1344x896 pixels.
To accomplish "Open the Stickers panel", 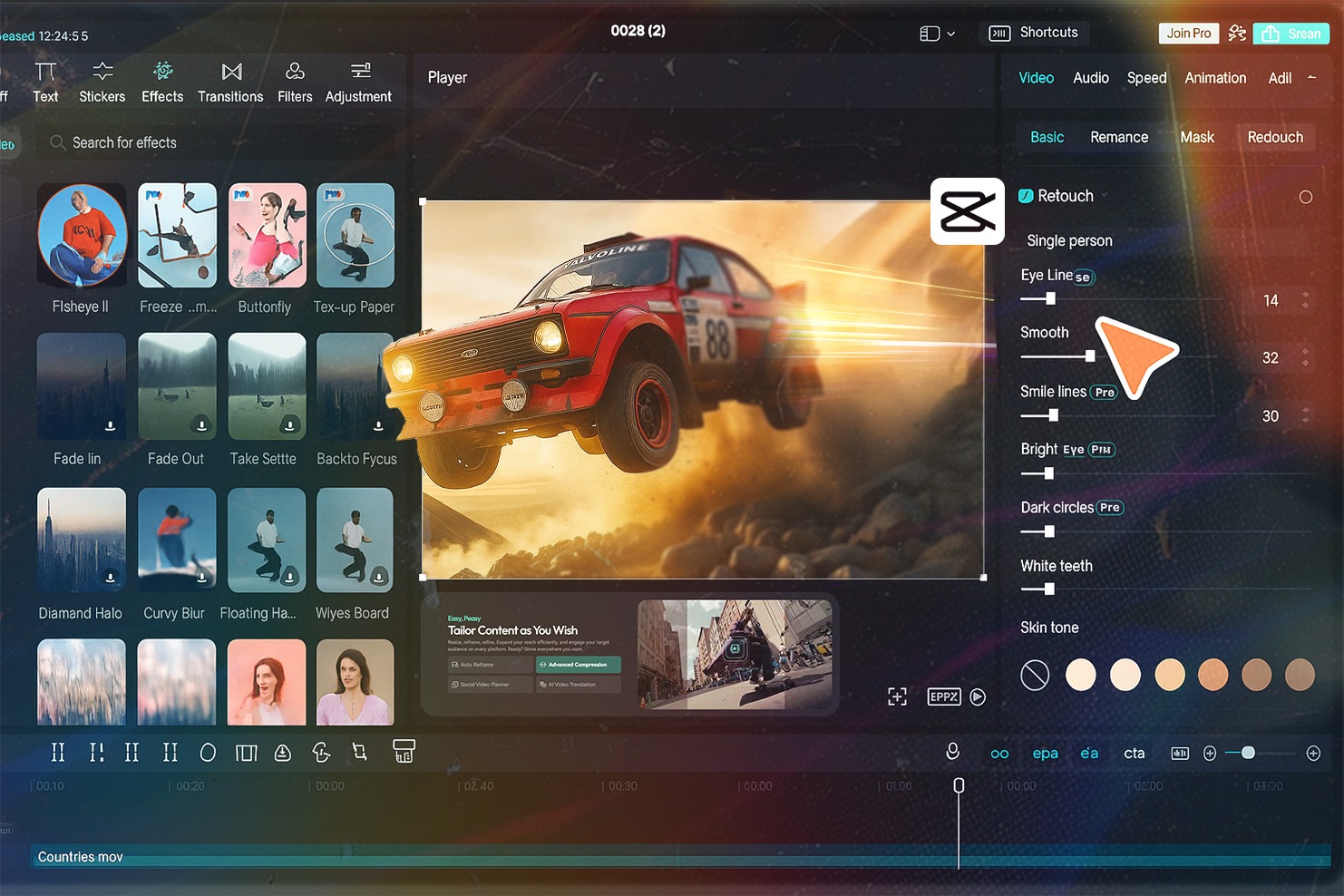I will tap(102, 81).
